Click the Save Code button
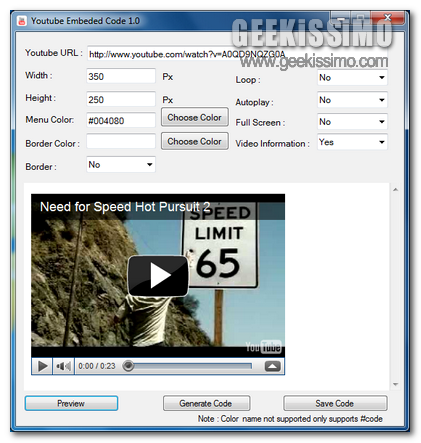421x443 pixels. click(335, 403)
